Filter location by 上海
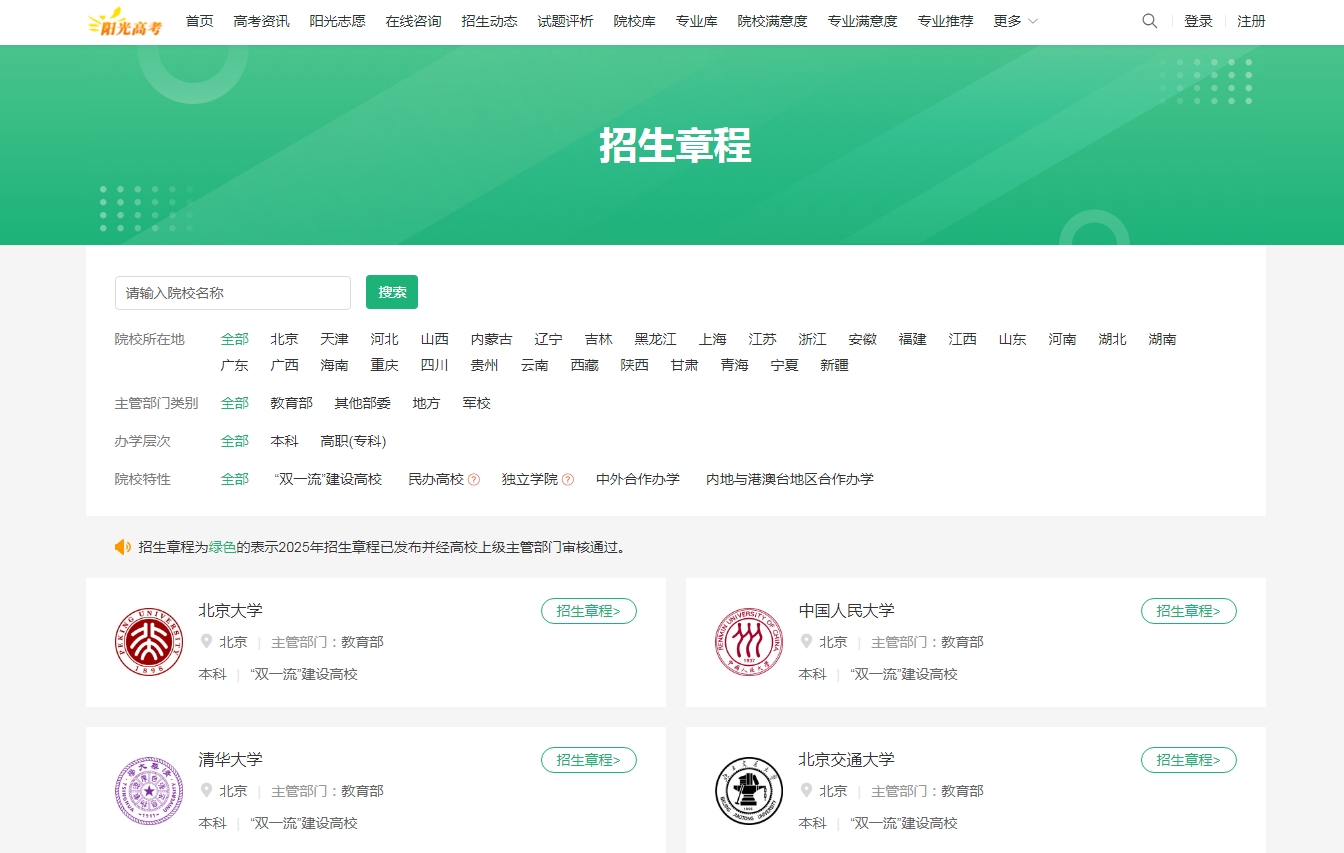This screenshot has height=853, width=1344. (713, 340)
